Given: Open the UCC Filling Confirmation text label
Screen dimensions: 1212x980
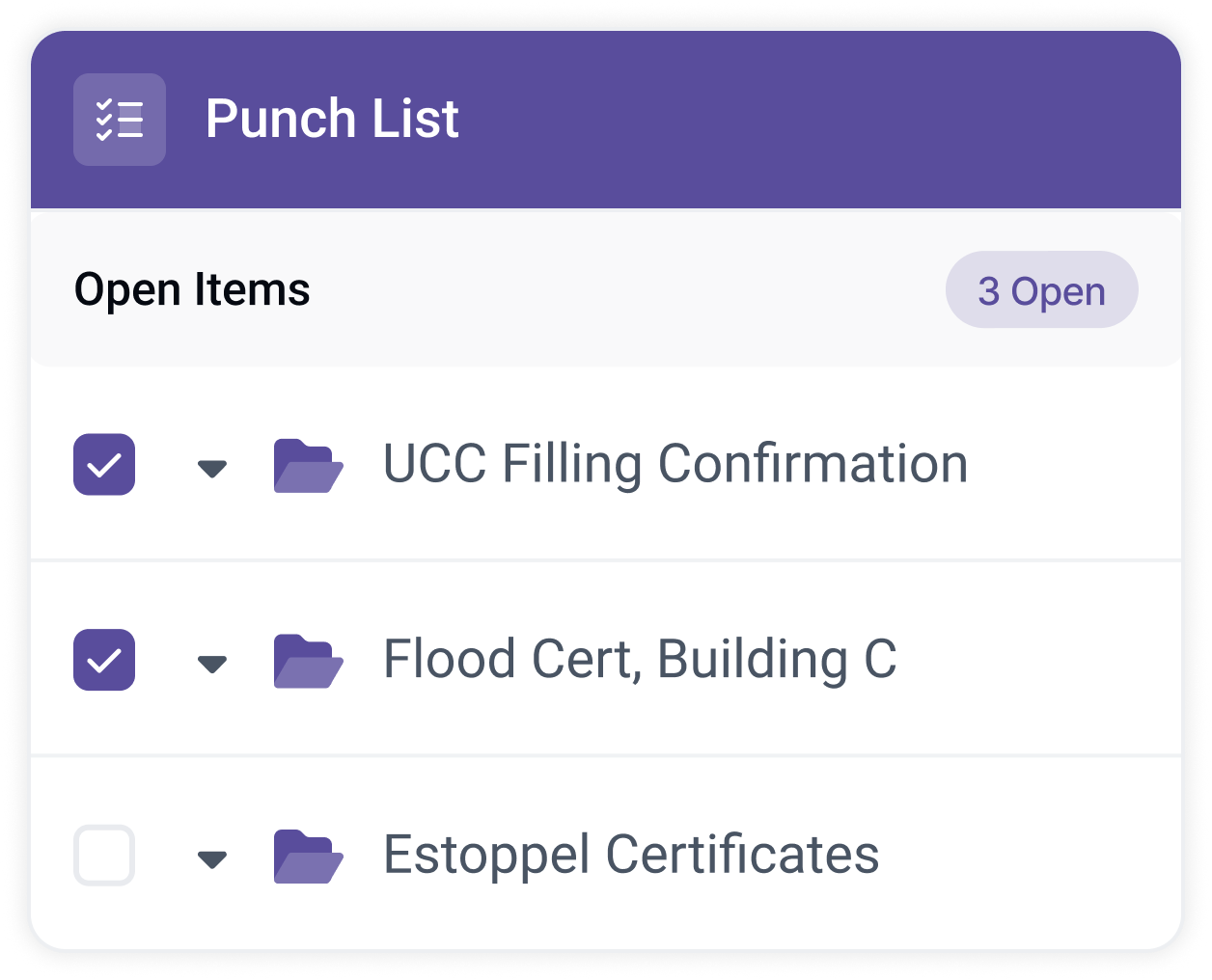Looking at the screenshot, I should tap(675, 464).
